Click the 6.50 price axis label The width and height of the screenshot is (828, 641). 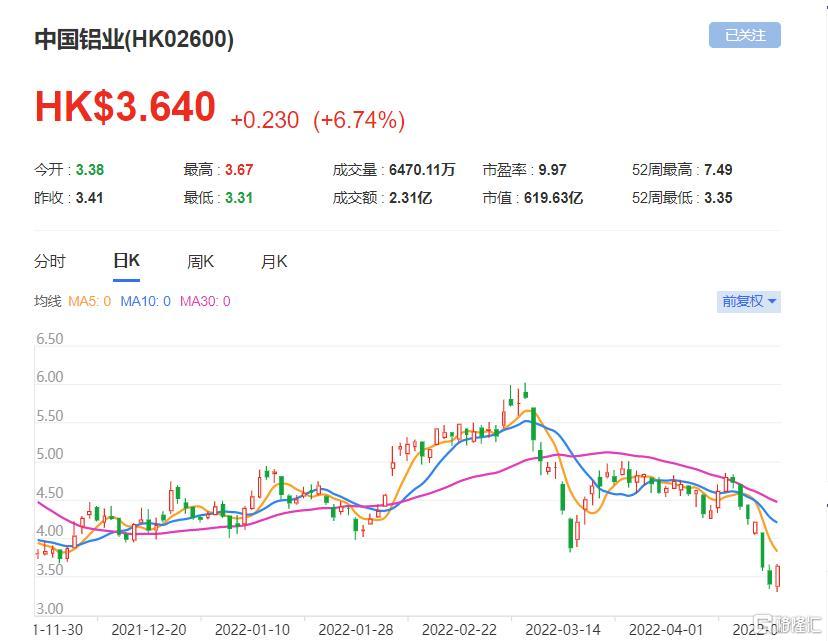click(x=50, y=338)
